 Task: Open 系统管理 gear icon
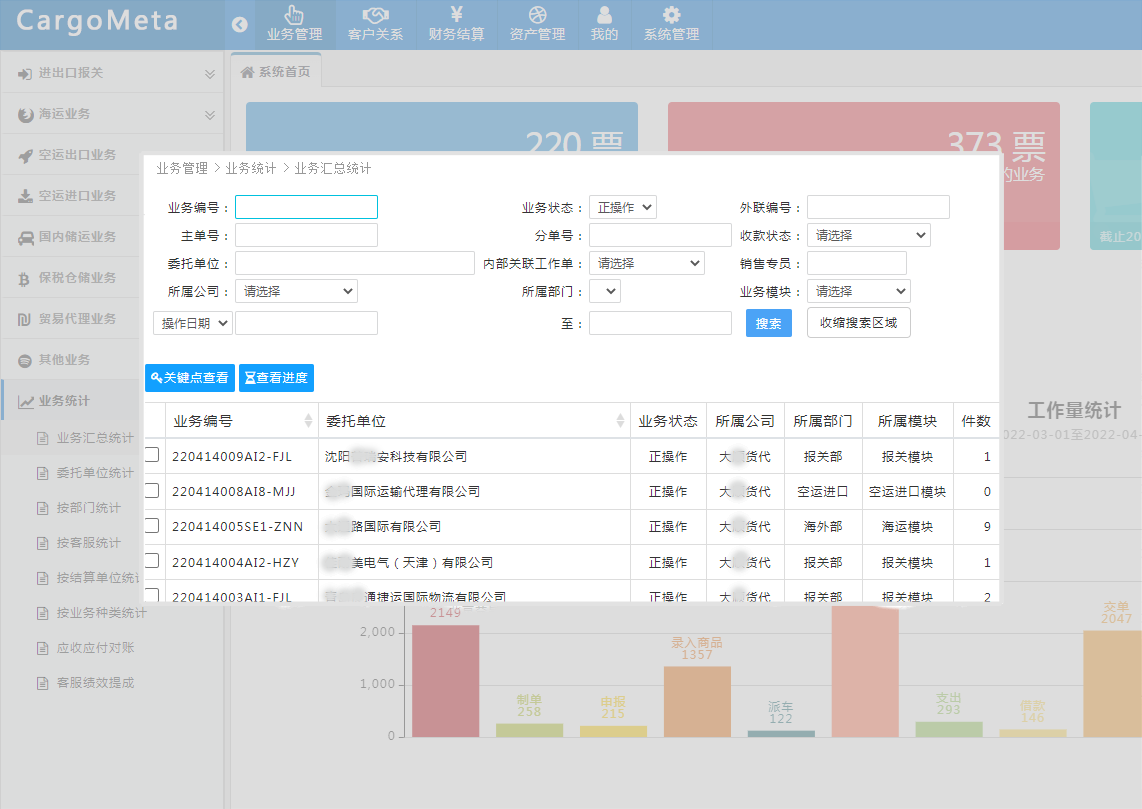click(671, 15)
